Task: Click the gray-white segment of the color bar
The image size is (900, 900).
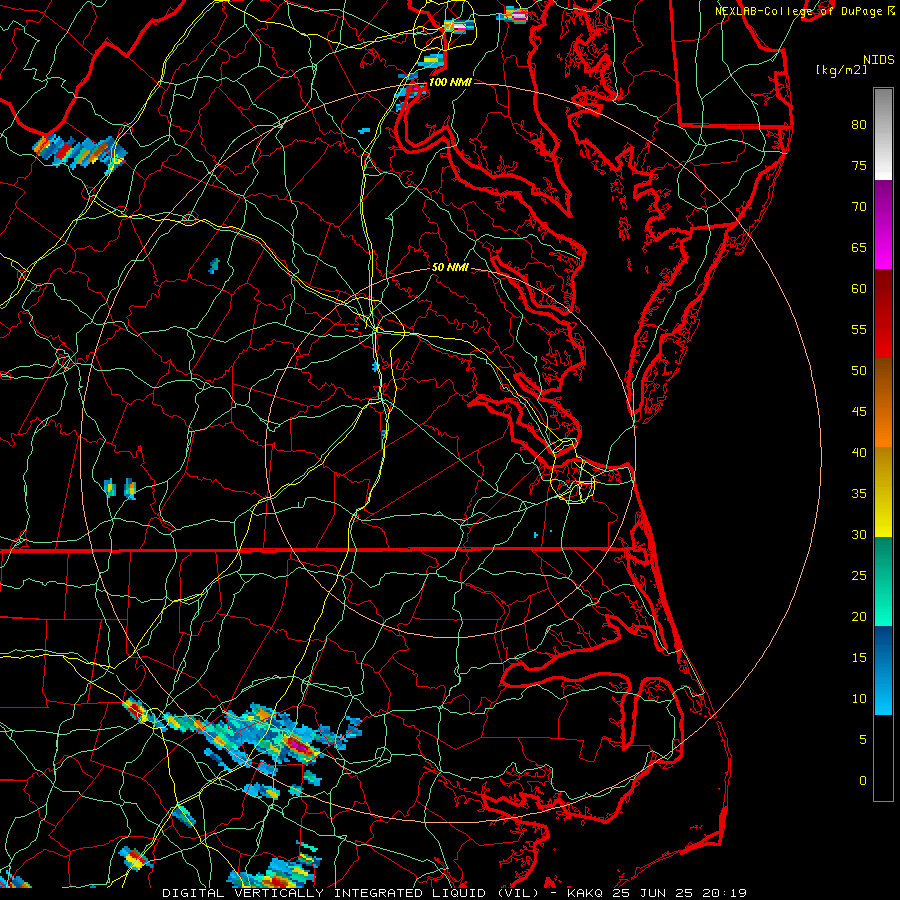Action: coord(883,134)
